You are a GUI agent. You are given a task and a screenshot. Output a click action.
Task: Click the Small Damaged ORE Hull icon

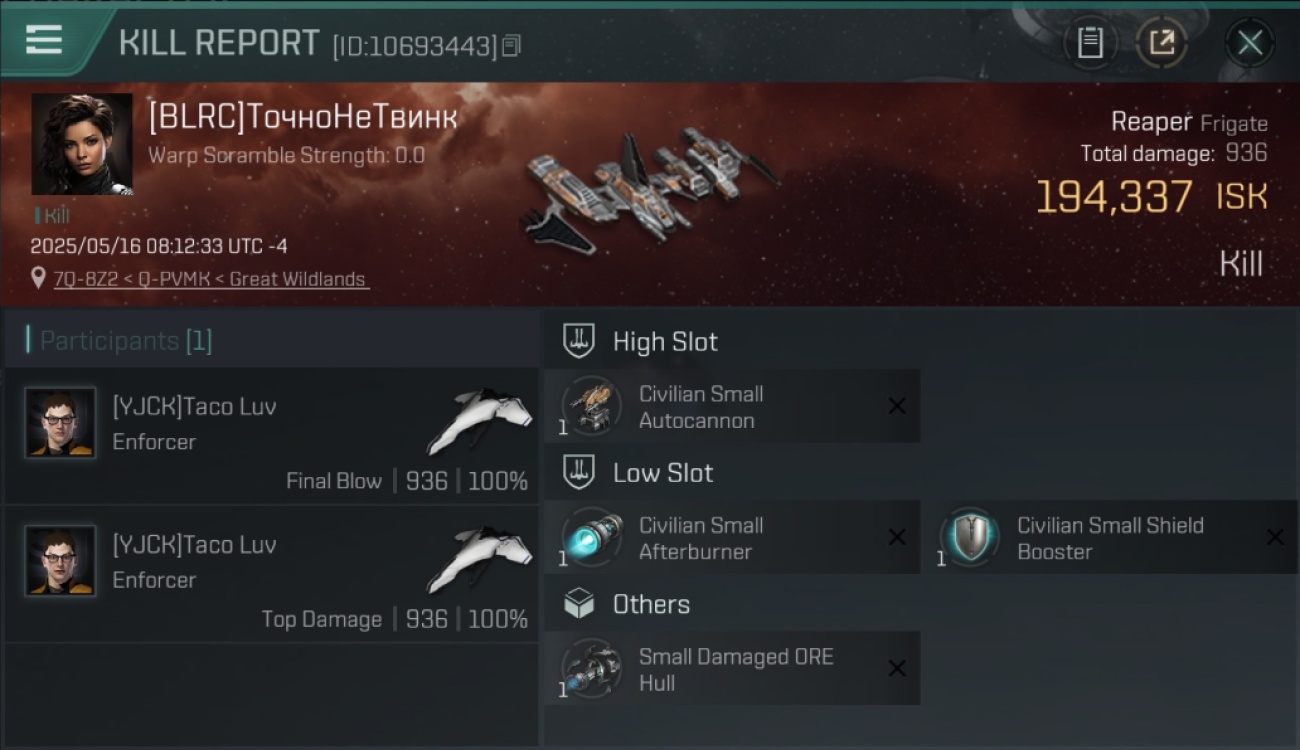pos(591,669)
